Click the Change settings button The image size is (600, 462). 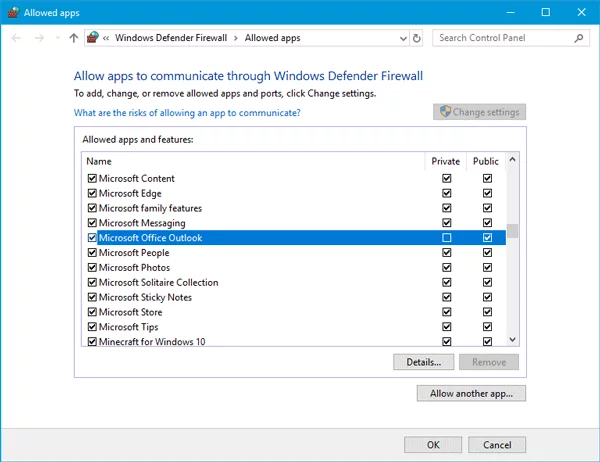(x=479, y=112)
